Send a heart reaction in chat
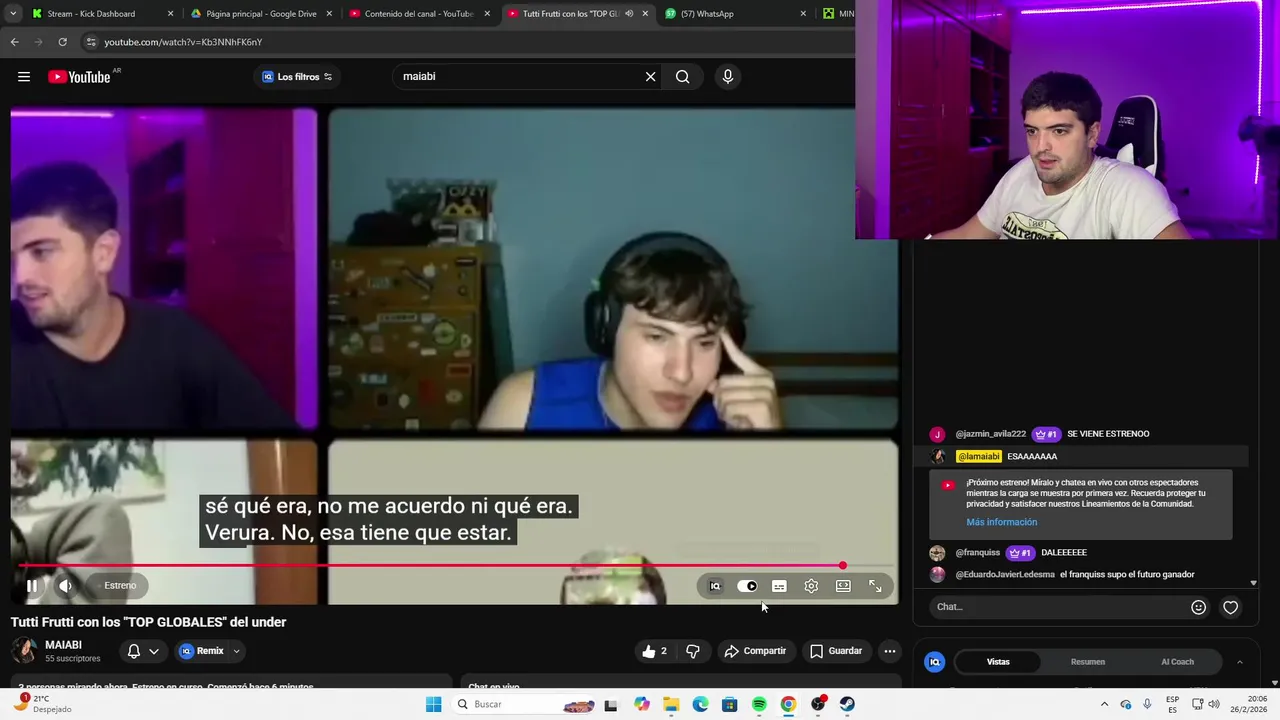Image resolution: width=1280 pixels, height=720 pixels. coord(1231,607)
